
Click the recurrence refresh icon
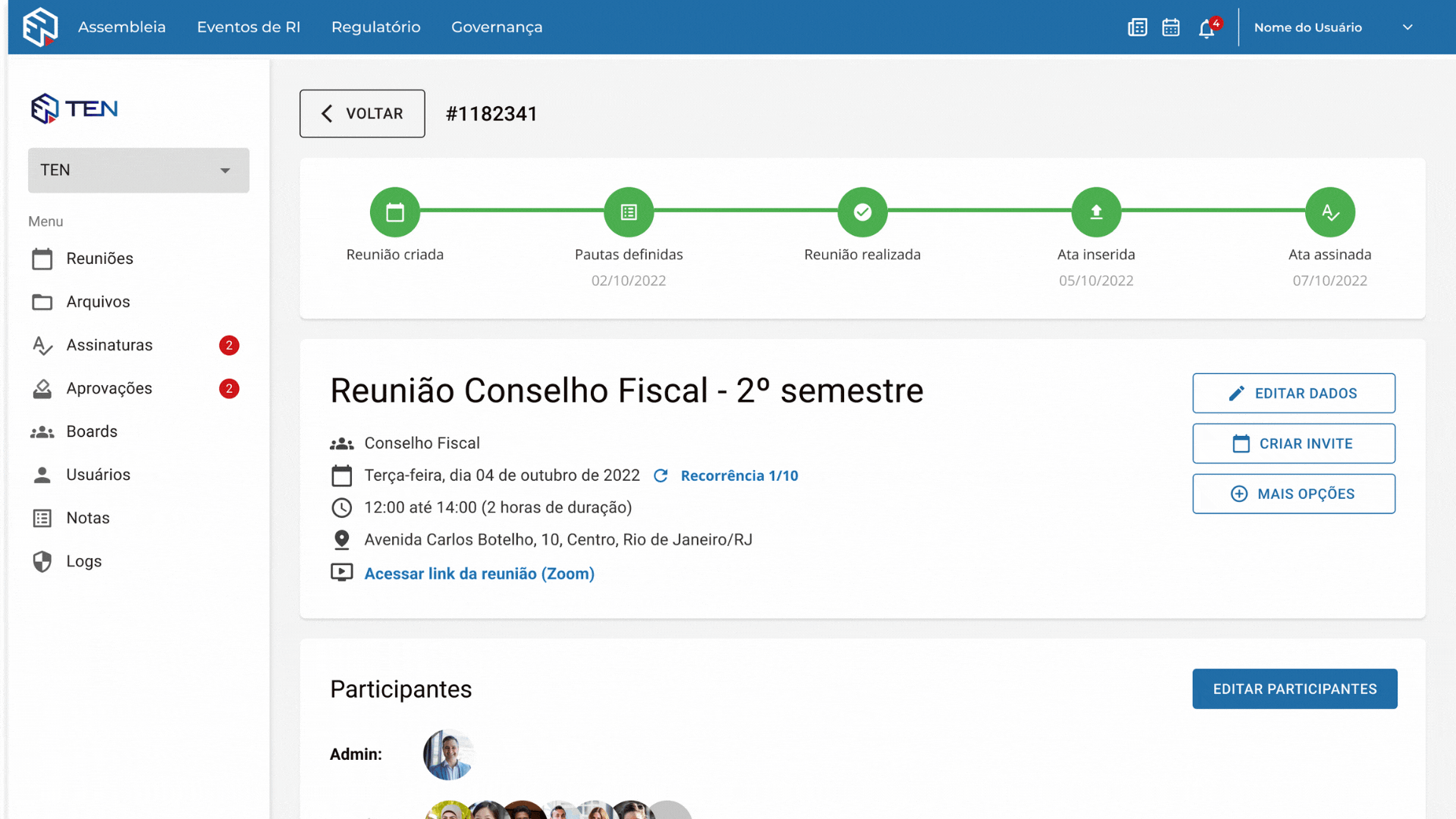[x=661, y=475]
